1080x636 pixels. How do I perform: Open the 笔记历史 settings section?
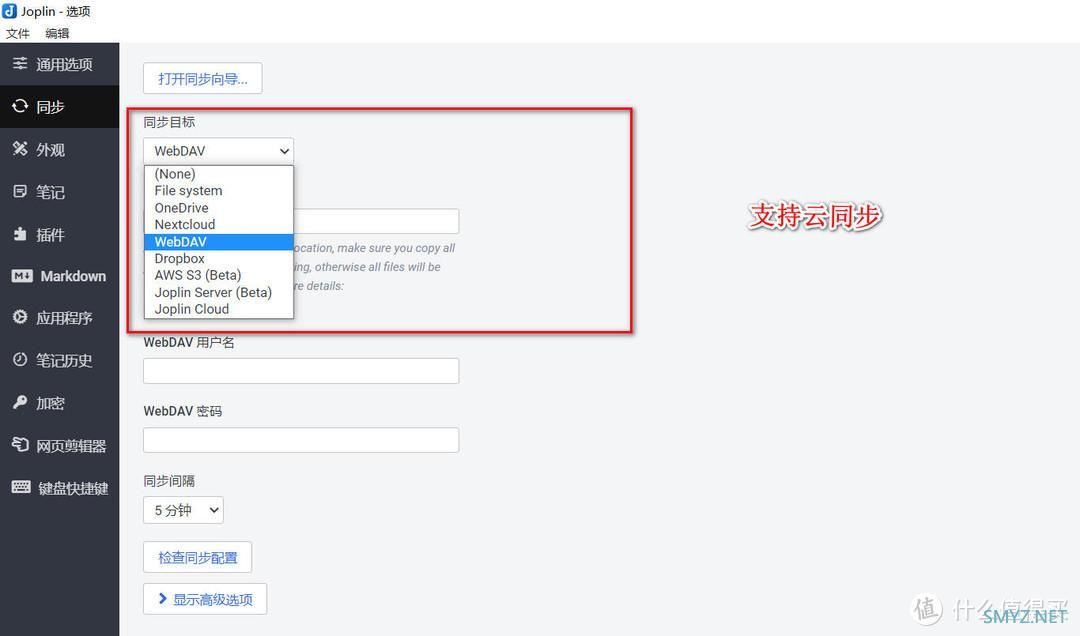[59, 360]
